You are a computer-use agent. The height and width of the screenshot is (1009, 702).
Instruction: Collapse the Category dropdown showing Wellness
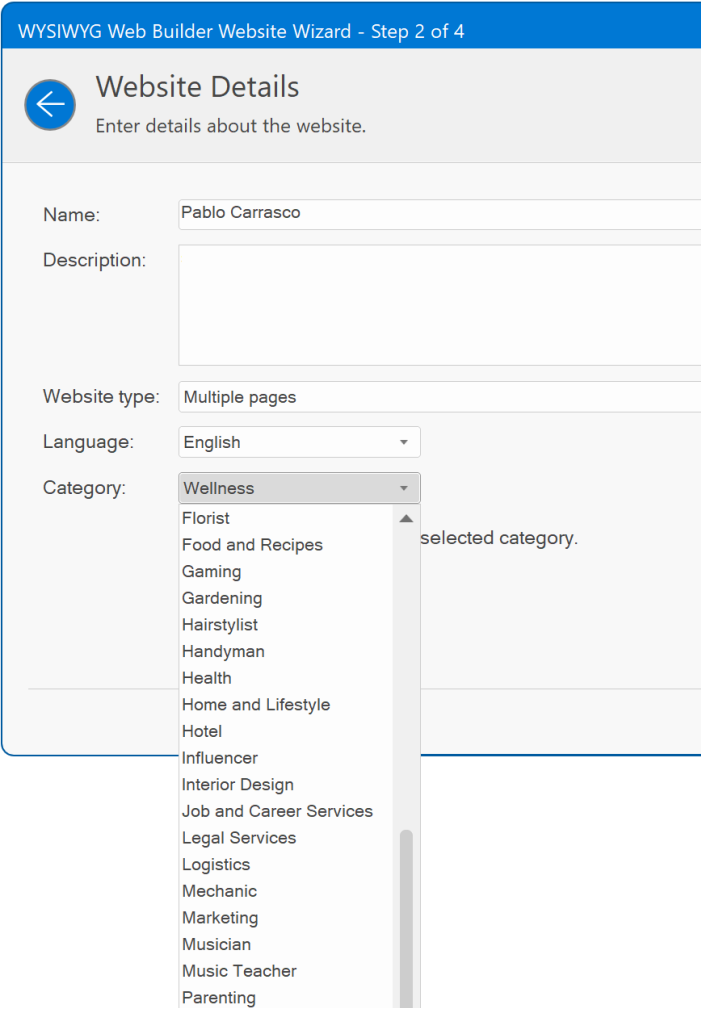(299, 488)
